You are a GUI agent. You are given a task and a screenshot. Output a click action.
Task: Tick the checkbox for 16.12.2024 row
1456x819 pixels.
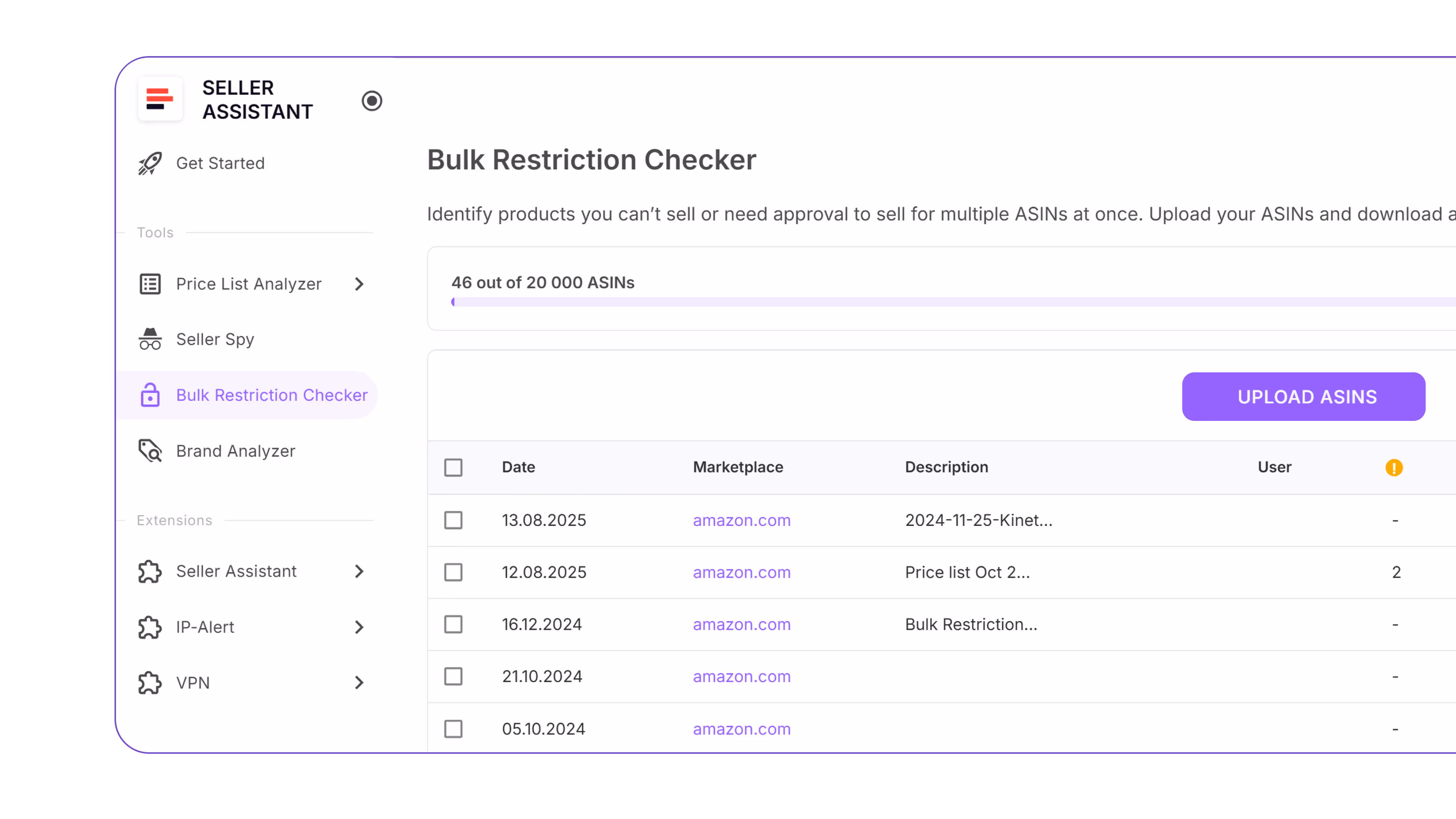pyautogui.click(x=453, y=624)
